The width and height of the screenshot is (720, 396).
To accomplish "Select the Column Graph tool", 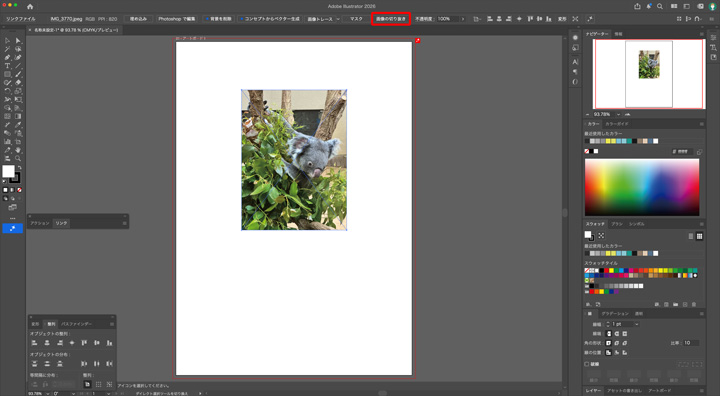I will (7, 141).
